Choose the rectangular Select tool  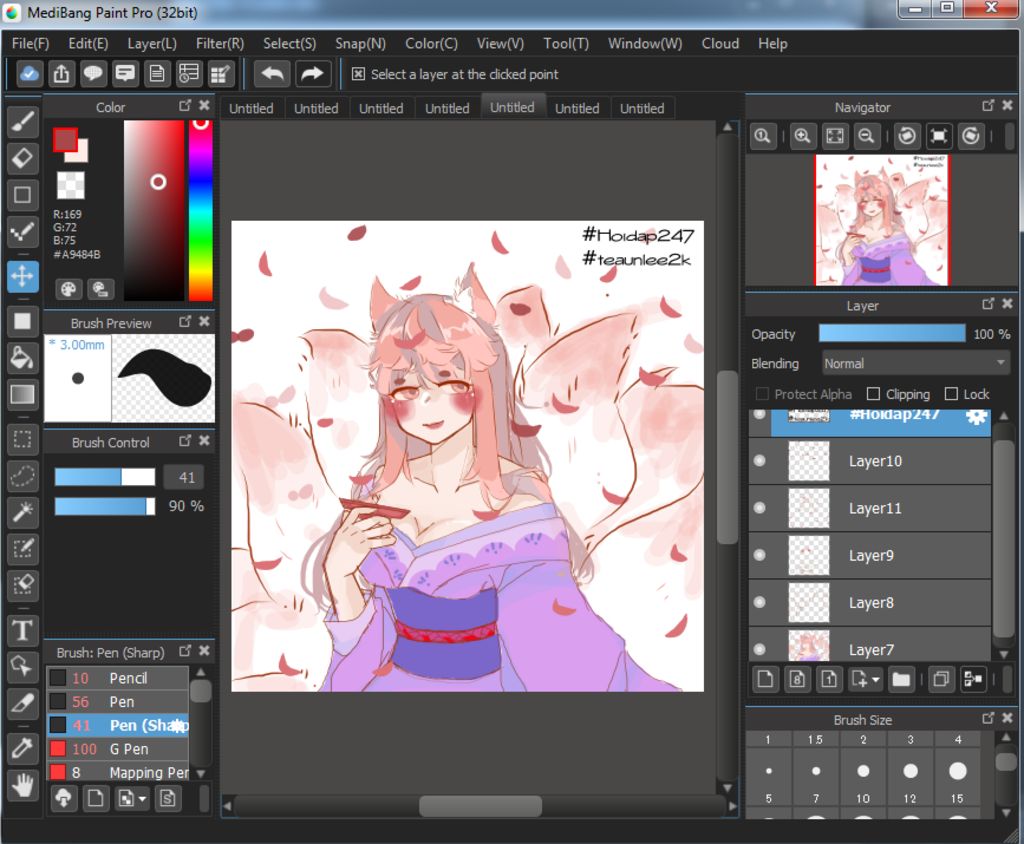pos(23,439)
